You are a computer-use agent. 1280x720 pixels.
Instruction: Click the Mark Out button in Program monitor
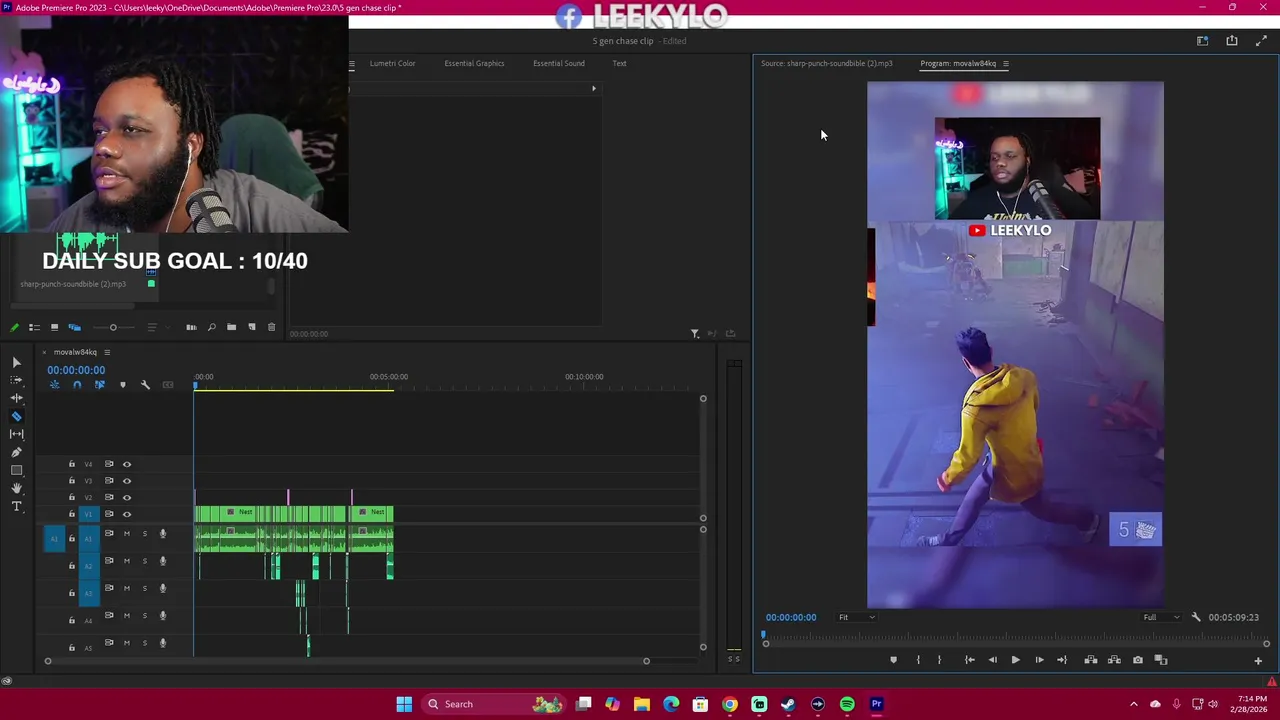point(939,660)
